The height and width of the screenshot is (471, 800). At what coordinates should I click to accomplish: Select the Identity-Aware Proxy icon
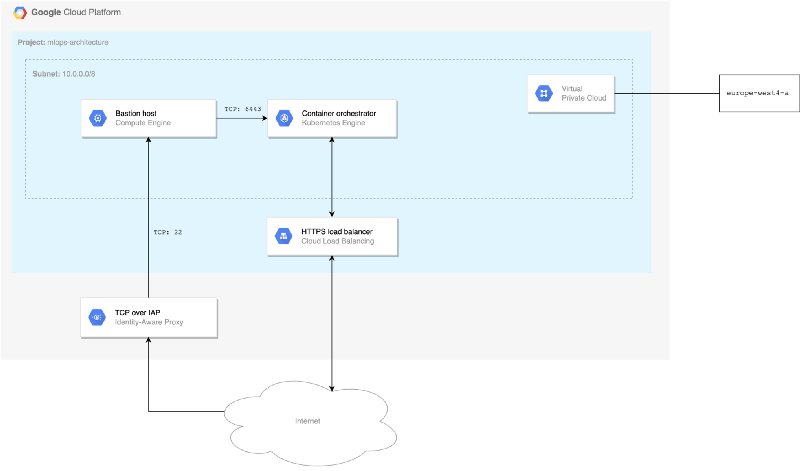pyautogui.click(x=97, y=318)
